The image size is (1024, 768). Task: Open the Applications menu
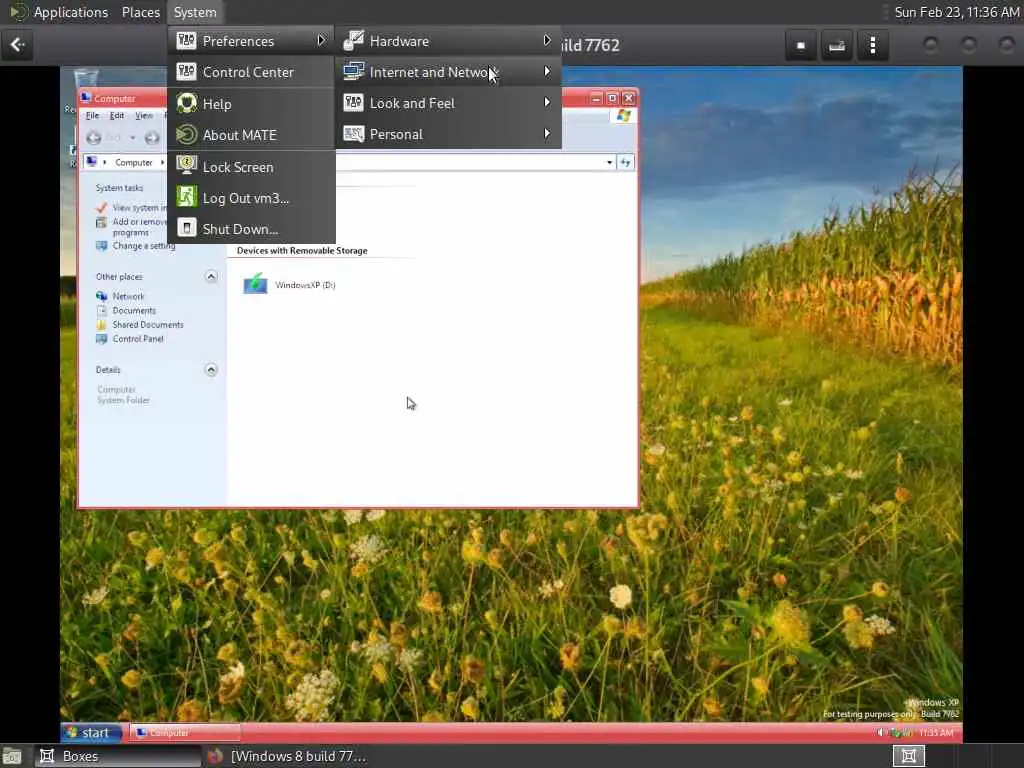71,12
